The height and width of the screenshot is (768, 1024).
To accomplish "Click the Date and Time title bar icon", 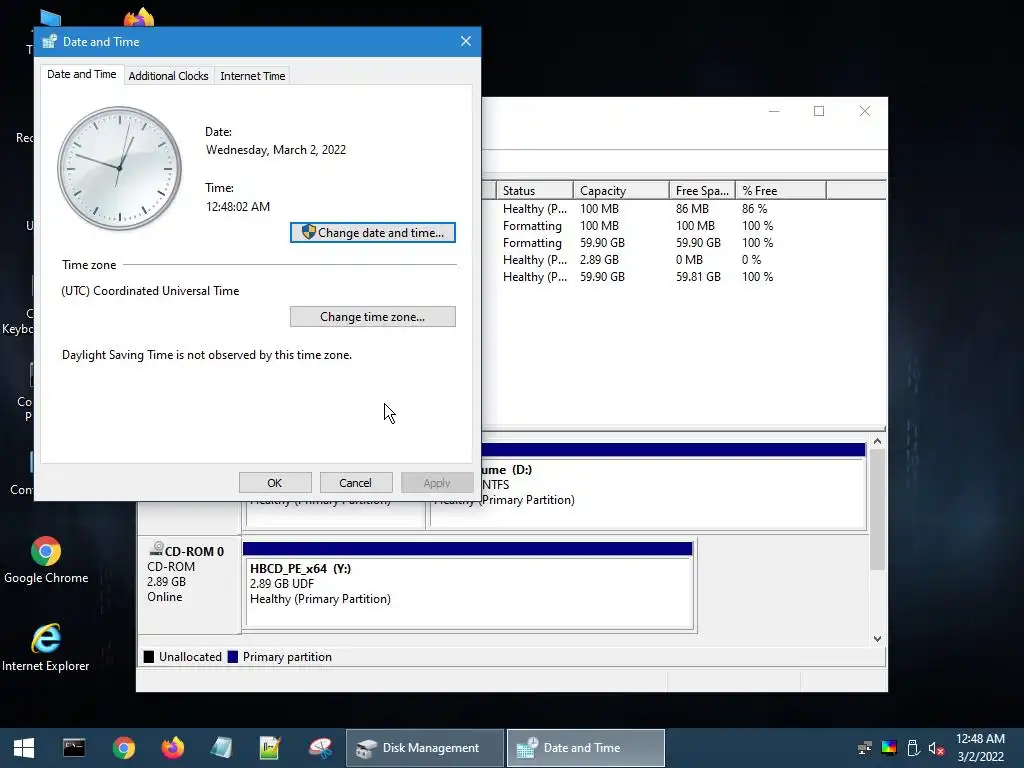I will (50, 42).
